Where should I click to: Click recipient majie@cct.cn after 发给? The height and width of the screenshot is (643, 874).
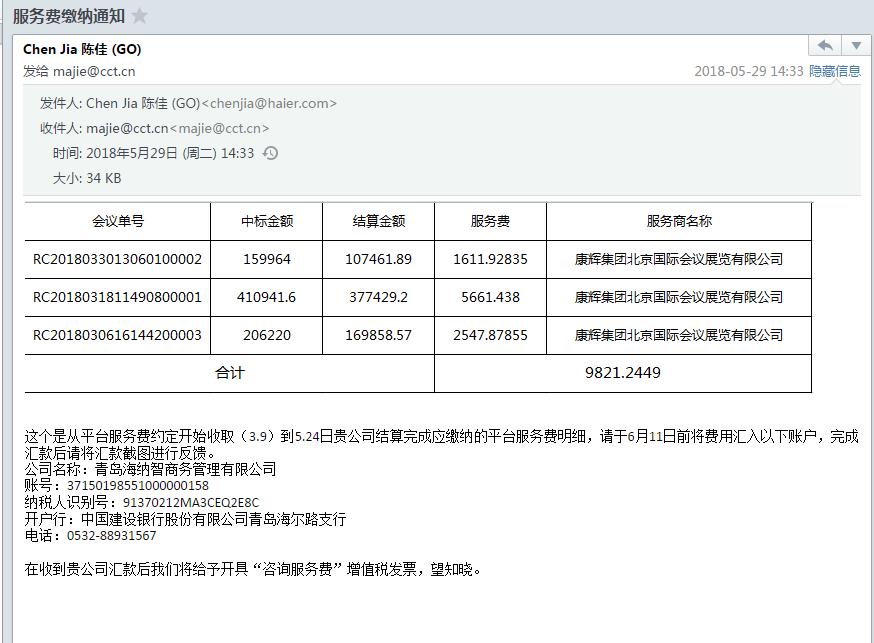pyautogui.click(x=94, y=71)
